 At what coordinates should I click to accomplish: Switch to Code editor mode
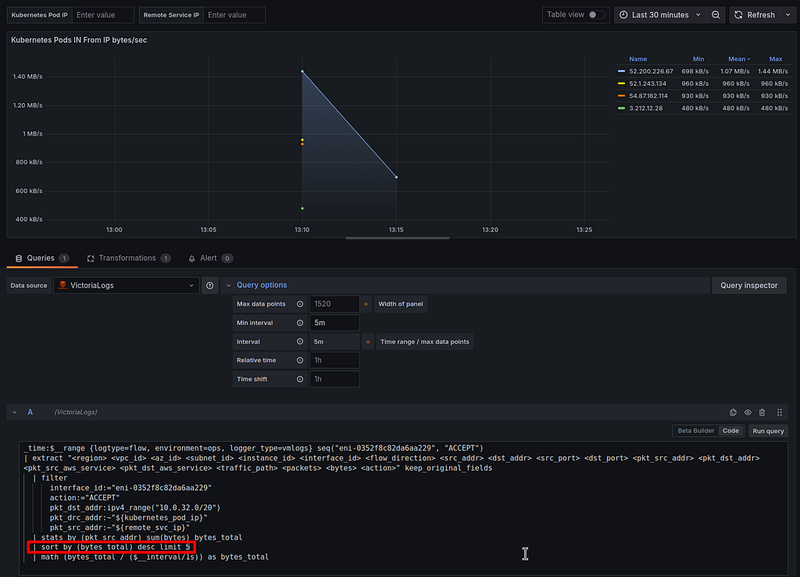click(x=731, y=431)
